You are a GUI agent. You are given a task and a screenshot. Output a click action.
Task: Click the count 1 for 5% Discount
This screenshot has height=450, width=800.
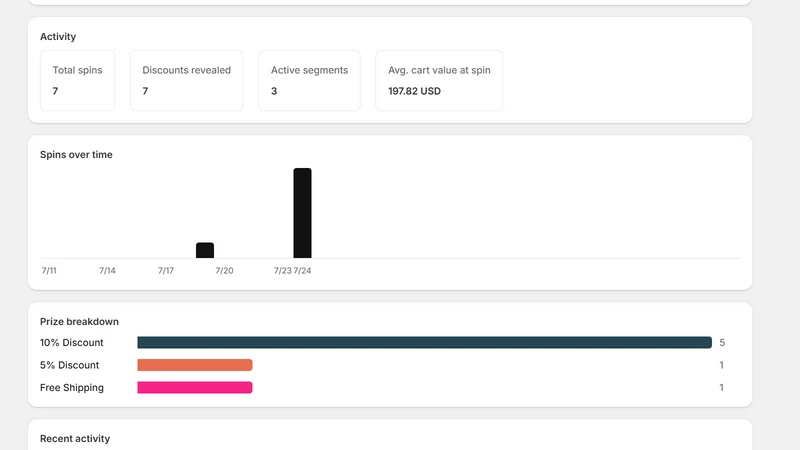tap(721, 365)
